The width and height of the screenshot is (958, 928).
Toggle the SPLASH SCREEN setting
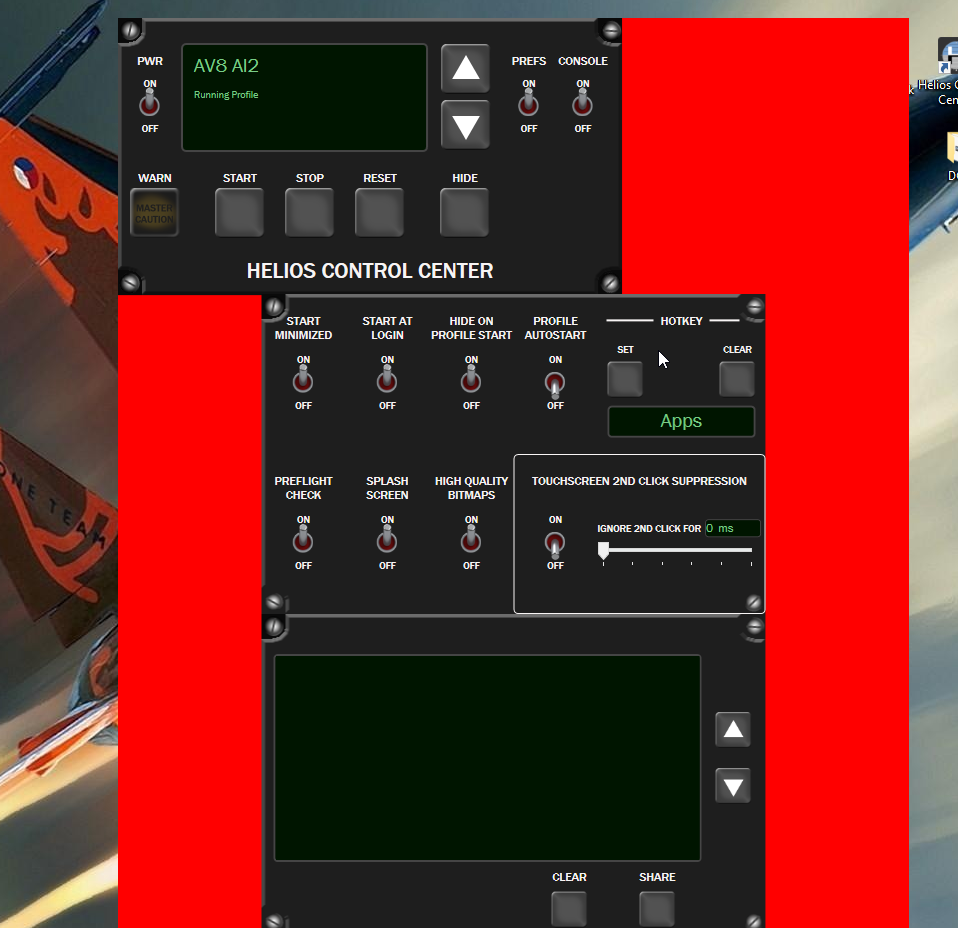(387, 540)
